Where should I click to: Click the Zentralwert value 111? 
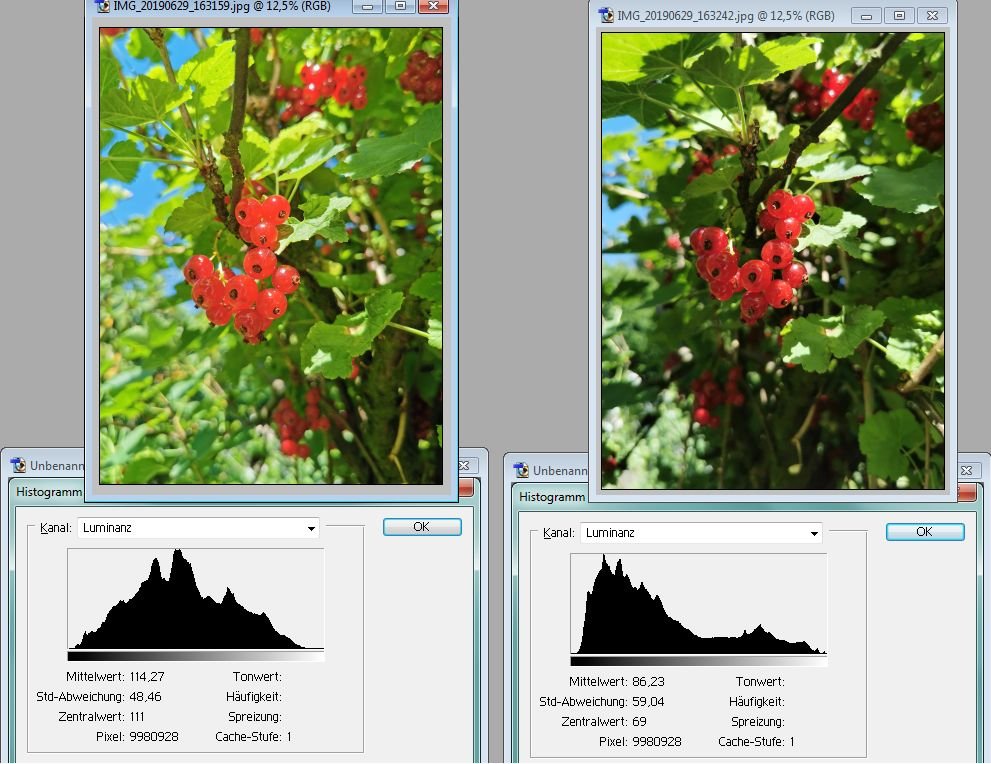tap(137, 717)
